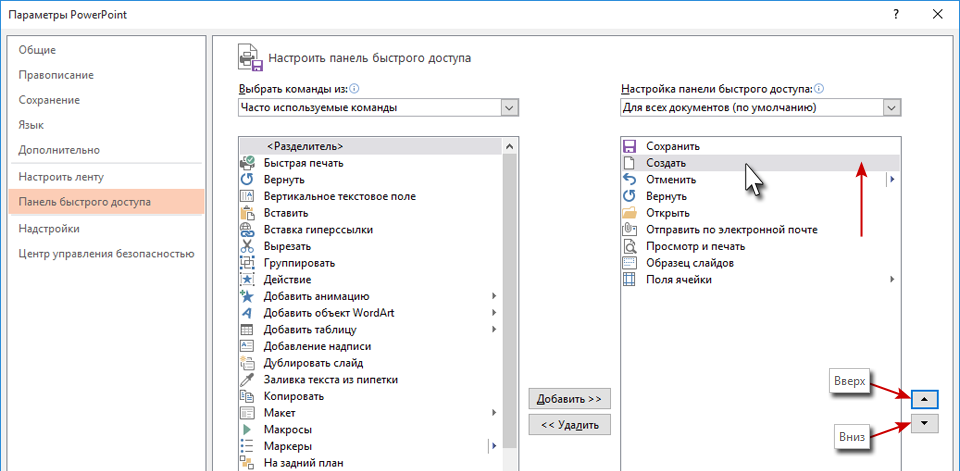Click the Сохранить floppy icon in right list
This screenshot has height=471, width=960.
click(x=629, y=146)
